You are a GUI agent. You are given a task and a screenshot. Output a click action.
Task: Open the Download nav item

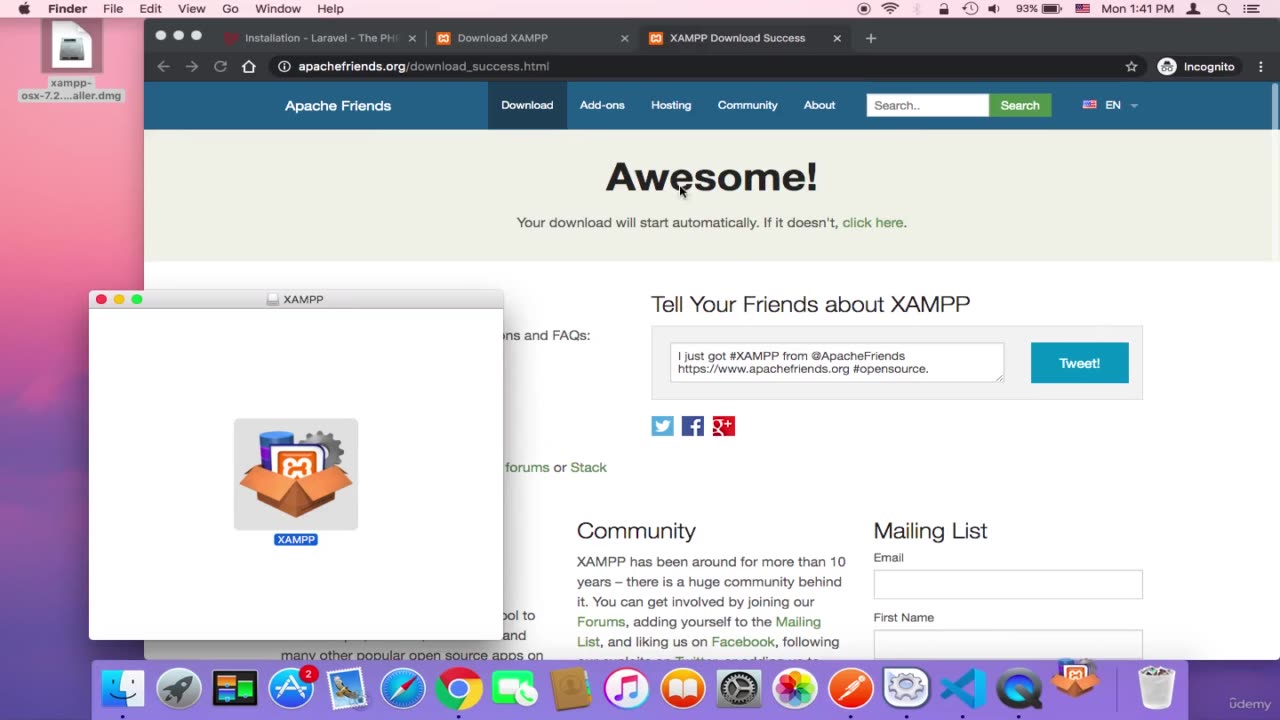[527, 105]
